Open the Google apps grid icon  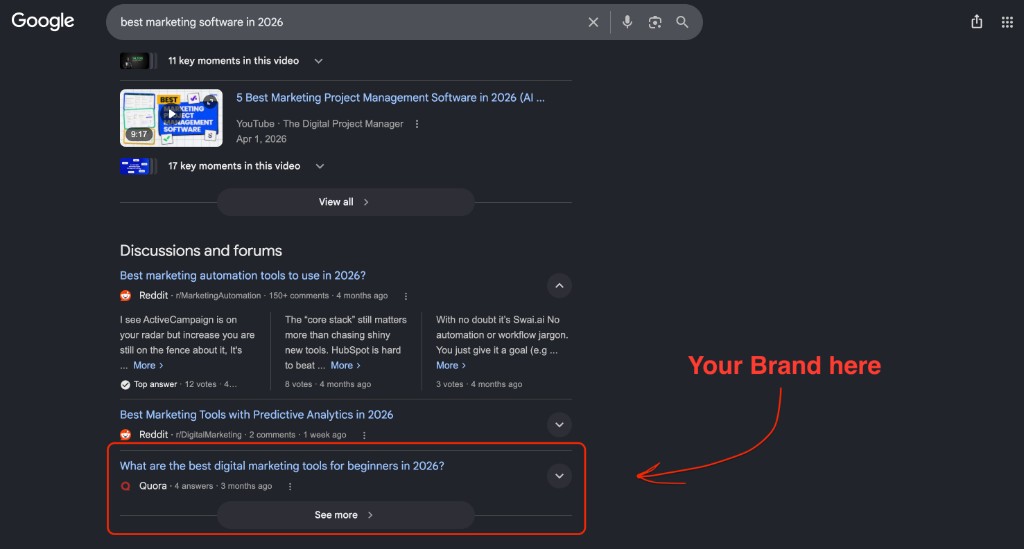coord(1007,22)
